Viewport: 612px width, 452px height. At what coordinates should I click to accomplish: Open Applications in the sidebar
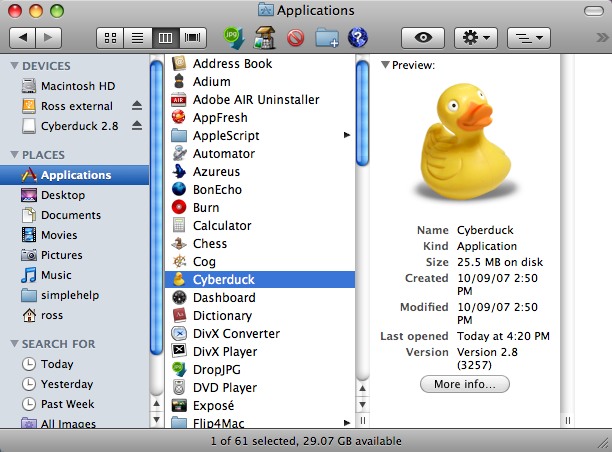pyautogui.click(x=74, y=175)
